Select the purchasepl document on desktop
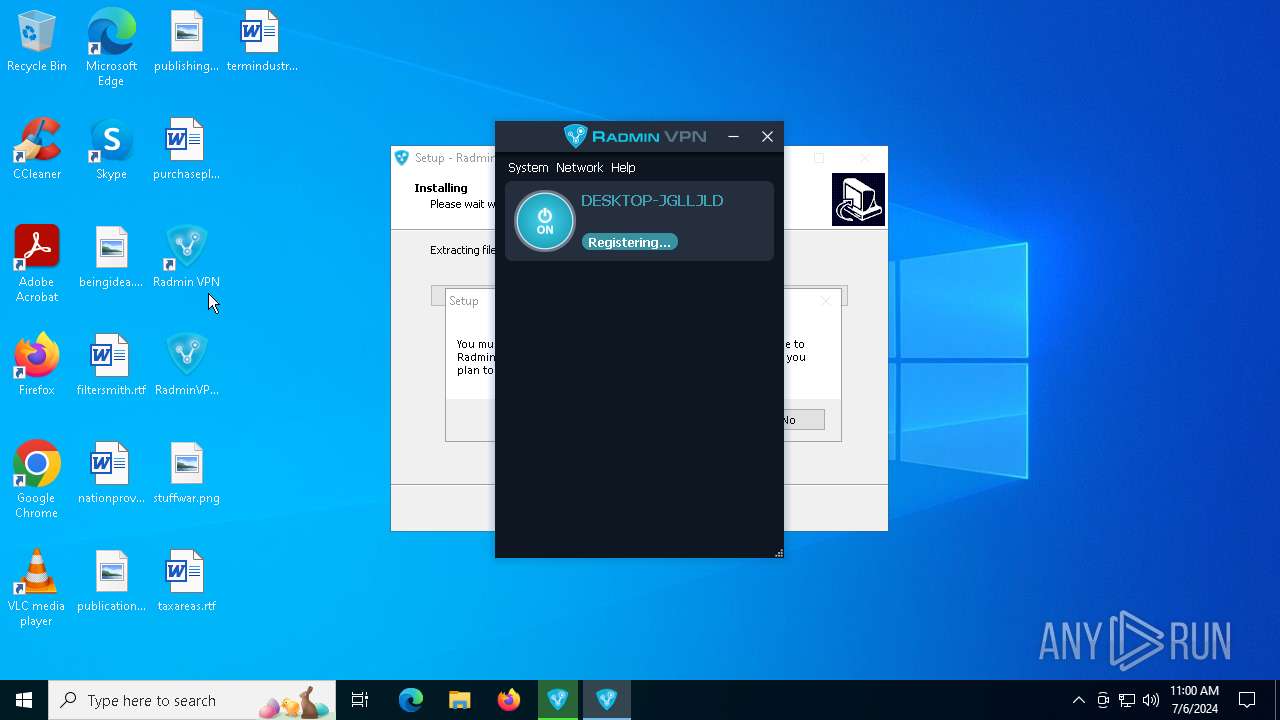This screenshot has width=1280, height=720. pyautogui.click(x=186, y=150)
